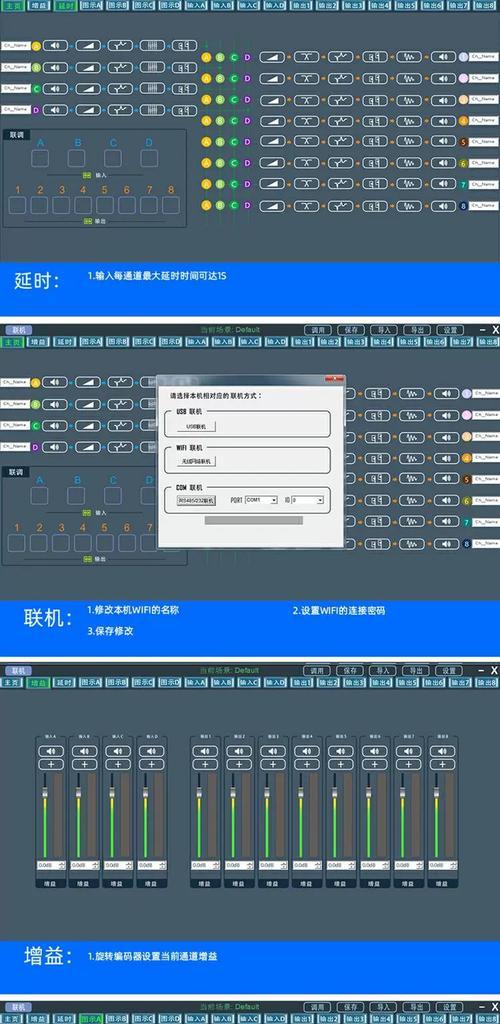The image size is (500, 1024).
Task: Open input D delay icon in 延时 screenshot
Action: (184, 110)
